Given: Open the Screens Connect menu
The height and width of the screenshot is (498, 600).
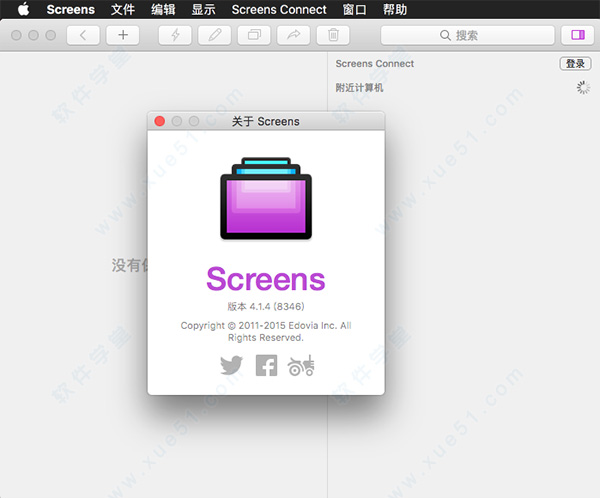Looking at the screenshot, I should (279, 10).
